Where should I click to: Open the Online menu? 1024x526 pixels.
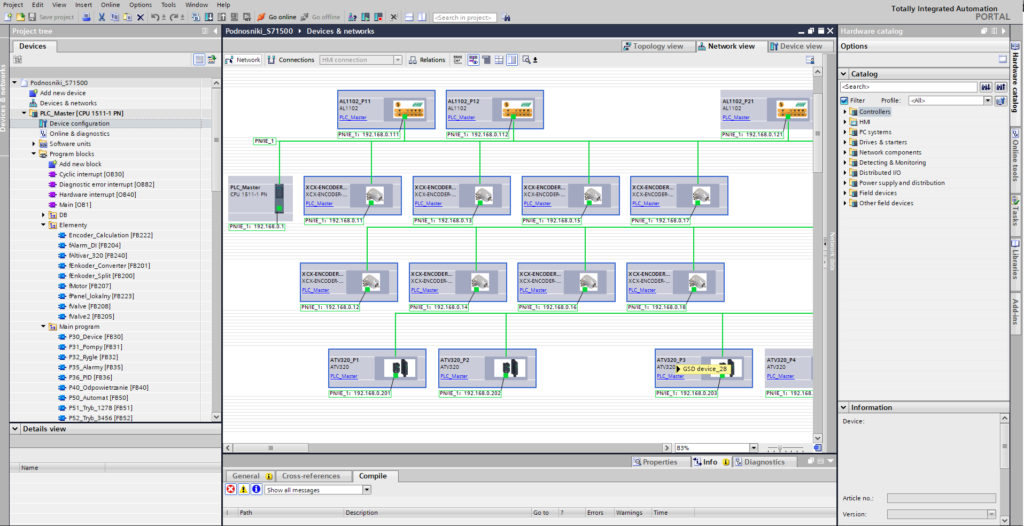point(110,5)
